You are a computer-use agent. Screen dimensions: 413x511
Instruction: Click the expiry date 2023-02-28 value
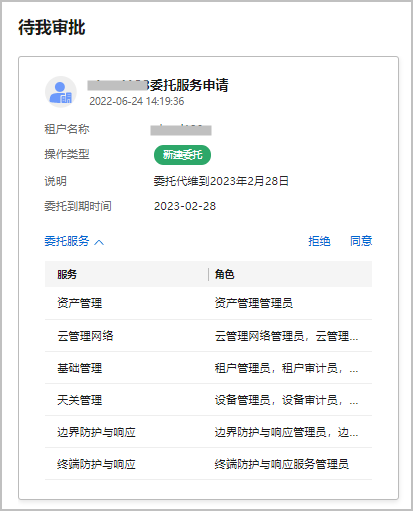185,206
